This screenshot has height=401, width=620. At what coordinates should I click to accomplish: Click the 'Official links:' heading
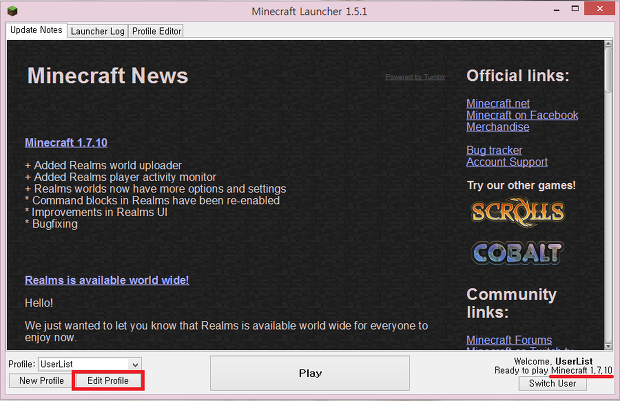pyautogui.click(x=518, y=75)
